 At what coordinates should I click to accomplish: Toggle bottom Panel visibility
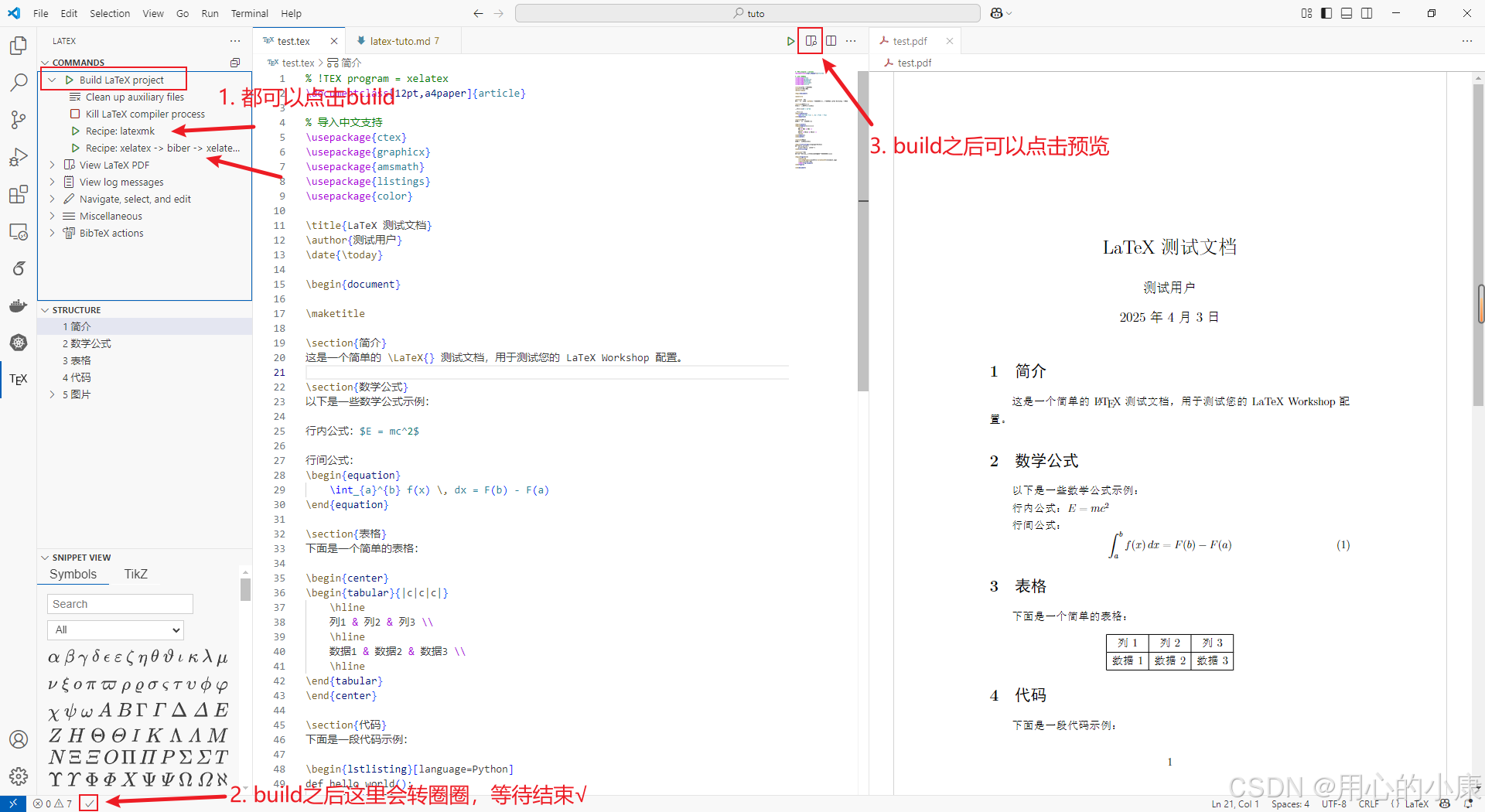click(x=1347, y=13)
